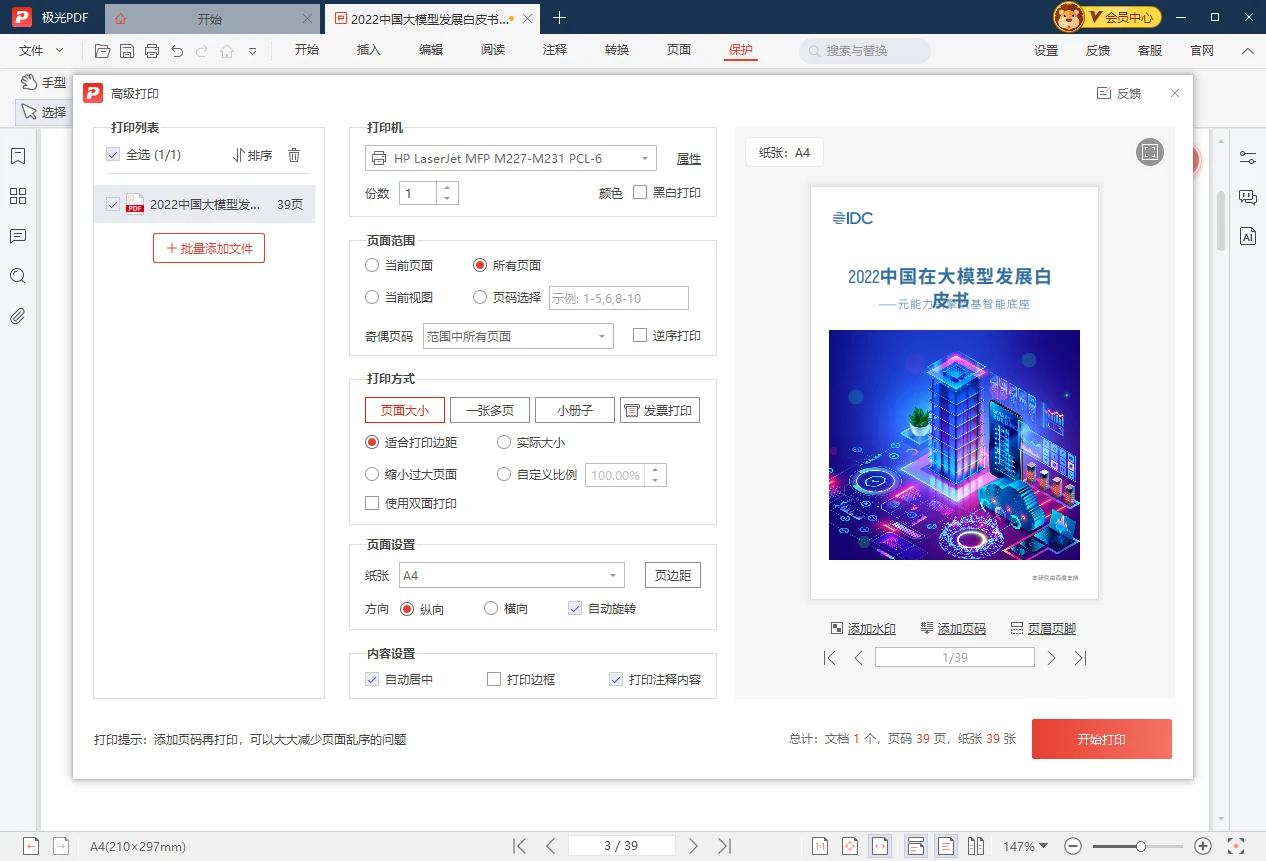This screenshot has width=1266, height=861.
Task: Click the 开始打印 start printing button
Action: (1101, 739)
